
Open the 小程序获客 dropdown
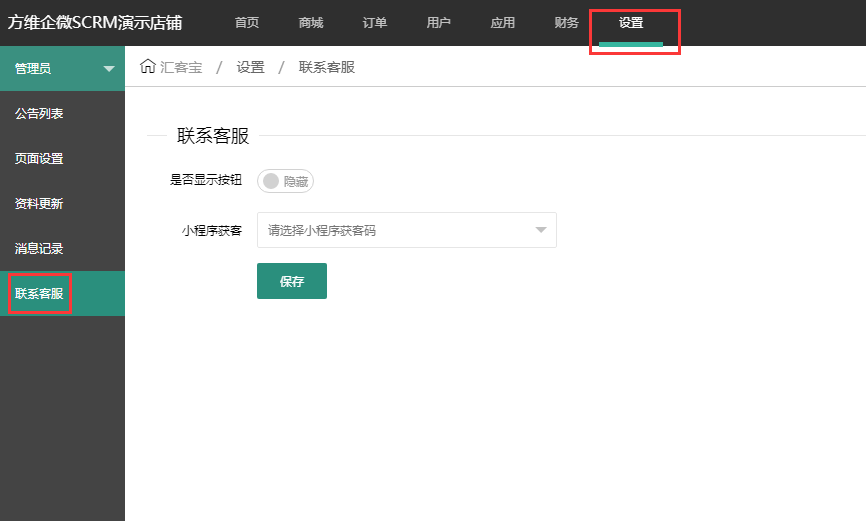tap(406, 230)
